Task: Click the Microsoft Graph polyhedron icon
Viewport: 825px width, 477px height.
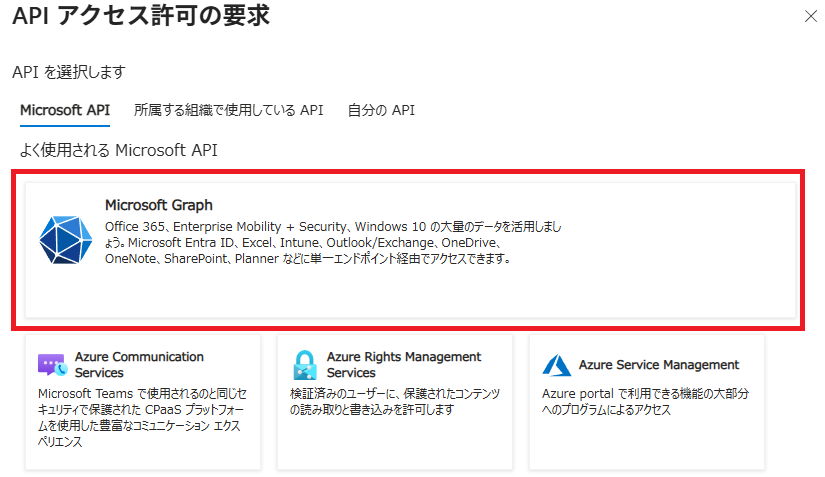Action: pos(65,238)
